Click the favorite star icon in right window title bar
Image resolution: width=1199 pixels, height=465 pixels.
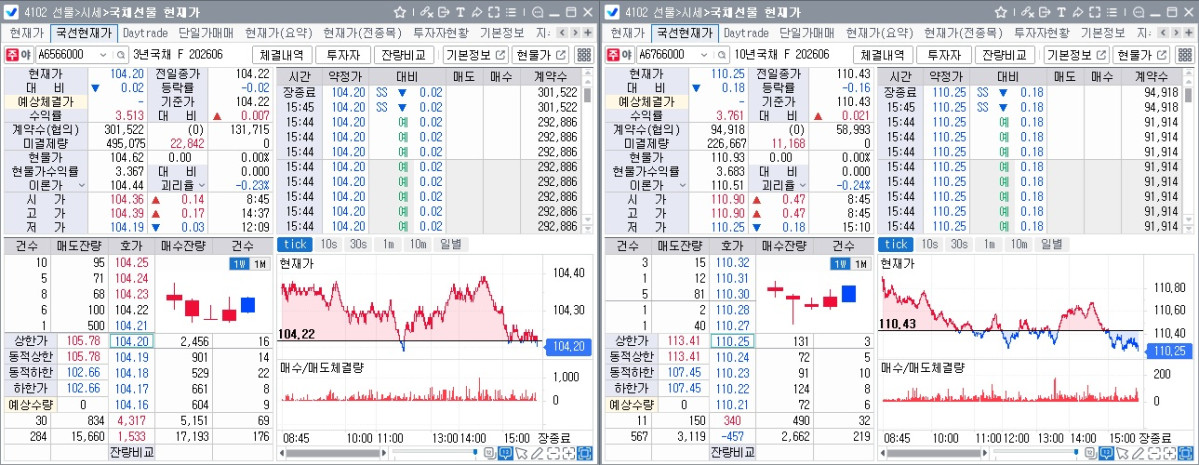pyautogui.click(x=1001, y=12)
